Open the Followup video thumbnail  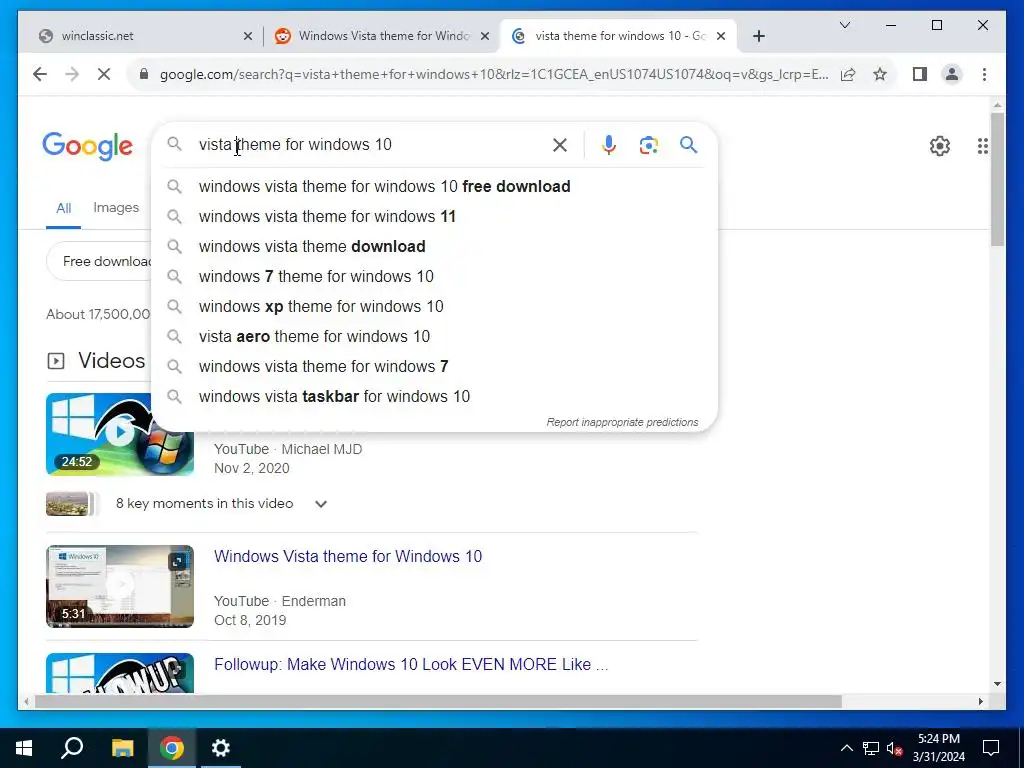pyautogui.click(x=120, y=673)
